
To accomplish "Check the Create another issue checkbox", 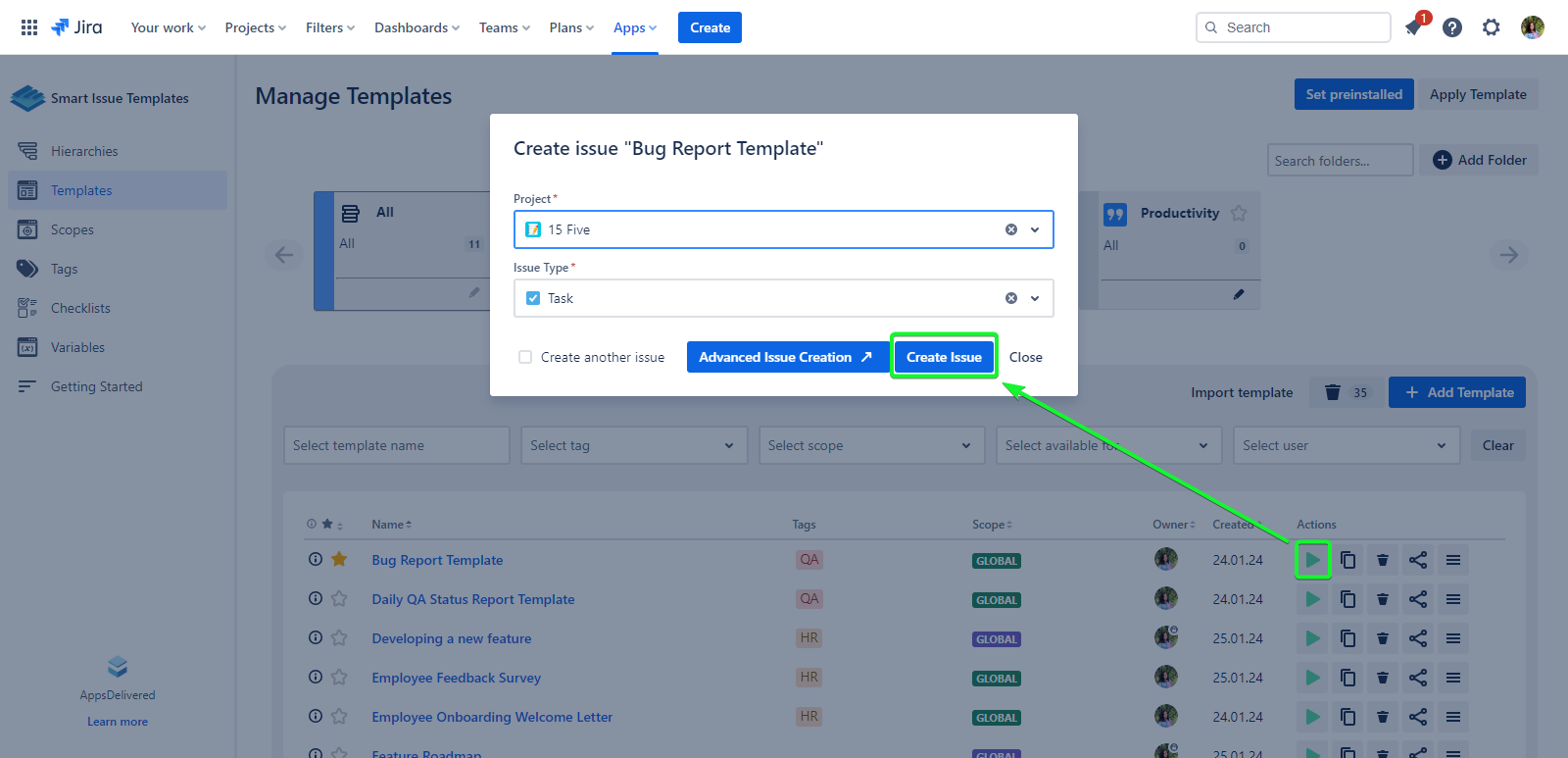I will click(x=525, y=357).
